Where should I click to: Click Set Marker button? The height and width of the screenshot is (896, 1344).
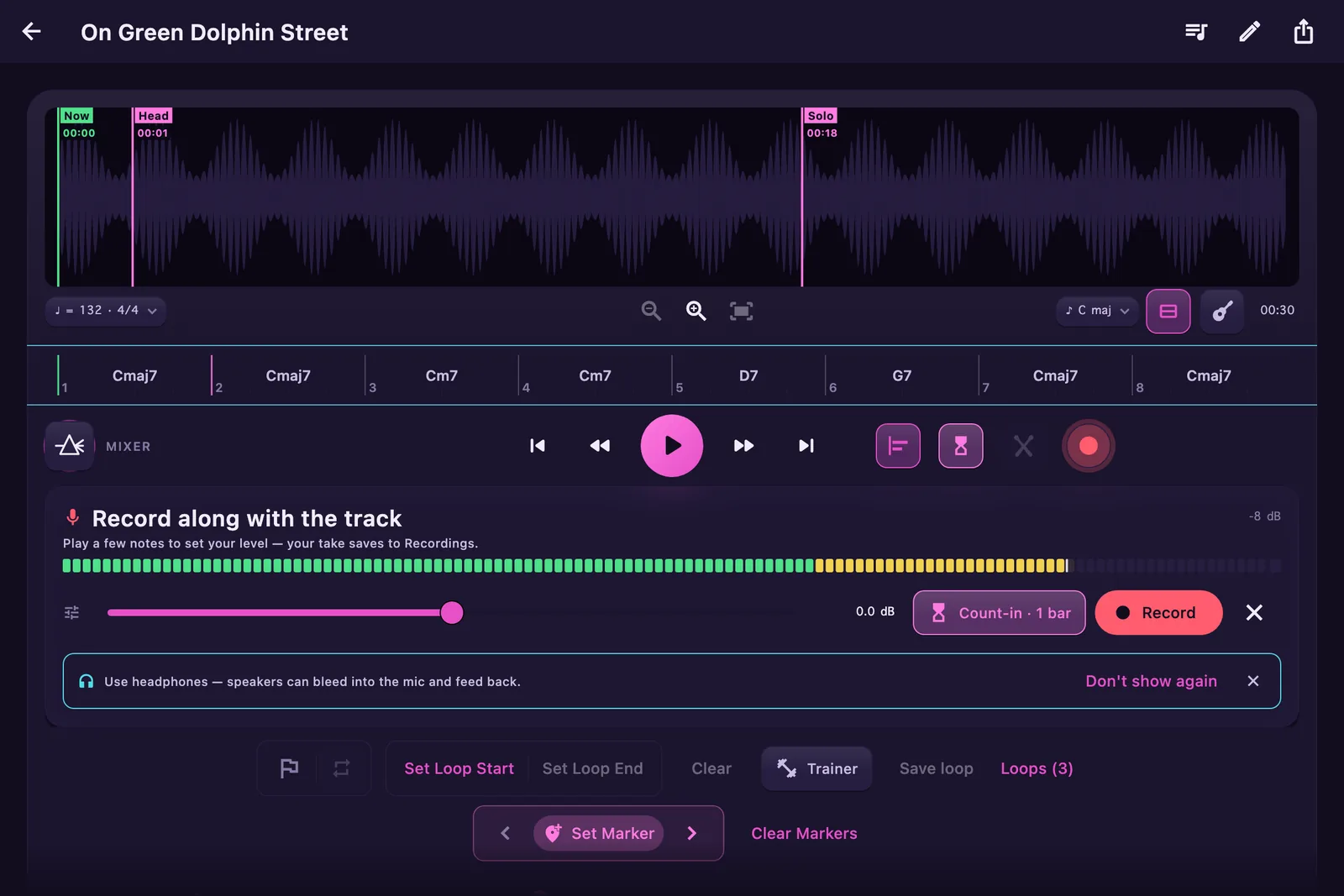[x=599, y=833]
